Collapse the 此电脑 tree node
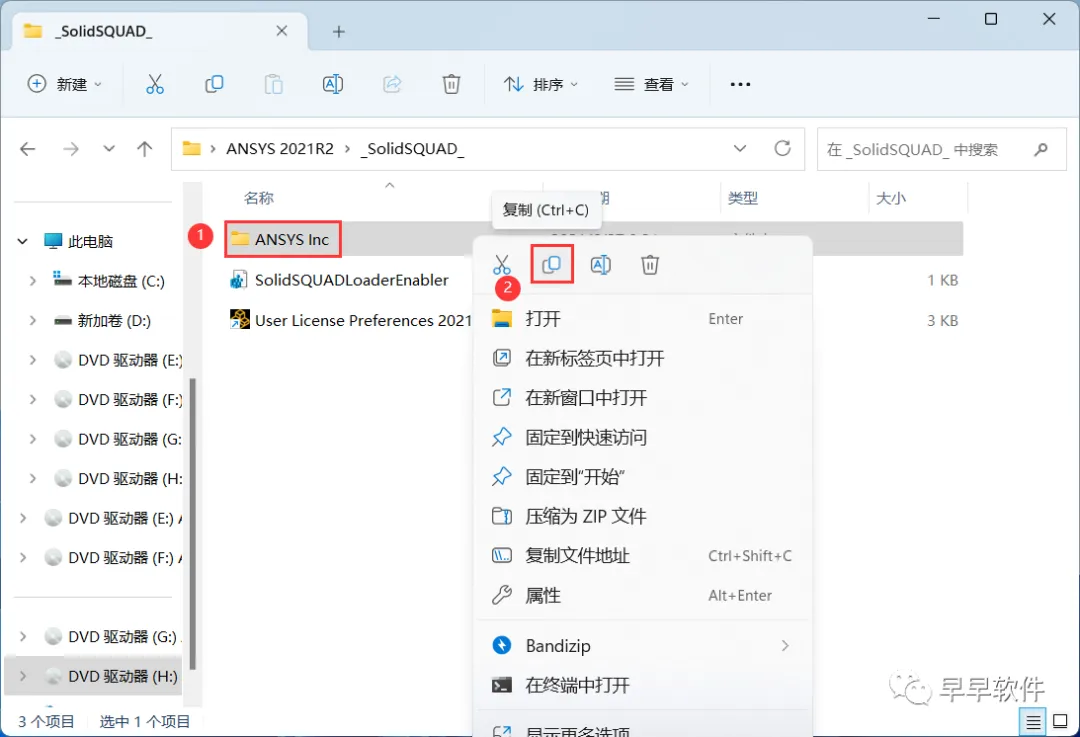The height and width of the screenshot is (737, 1080). (23, 241)
